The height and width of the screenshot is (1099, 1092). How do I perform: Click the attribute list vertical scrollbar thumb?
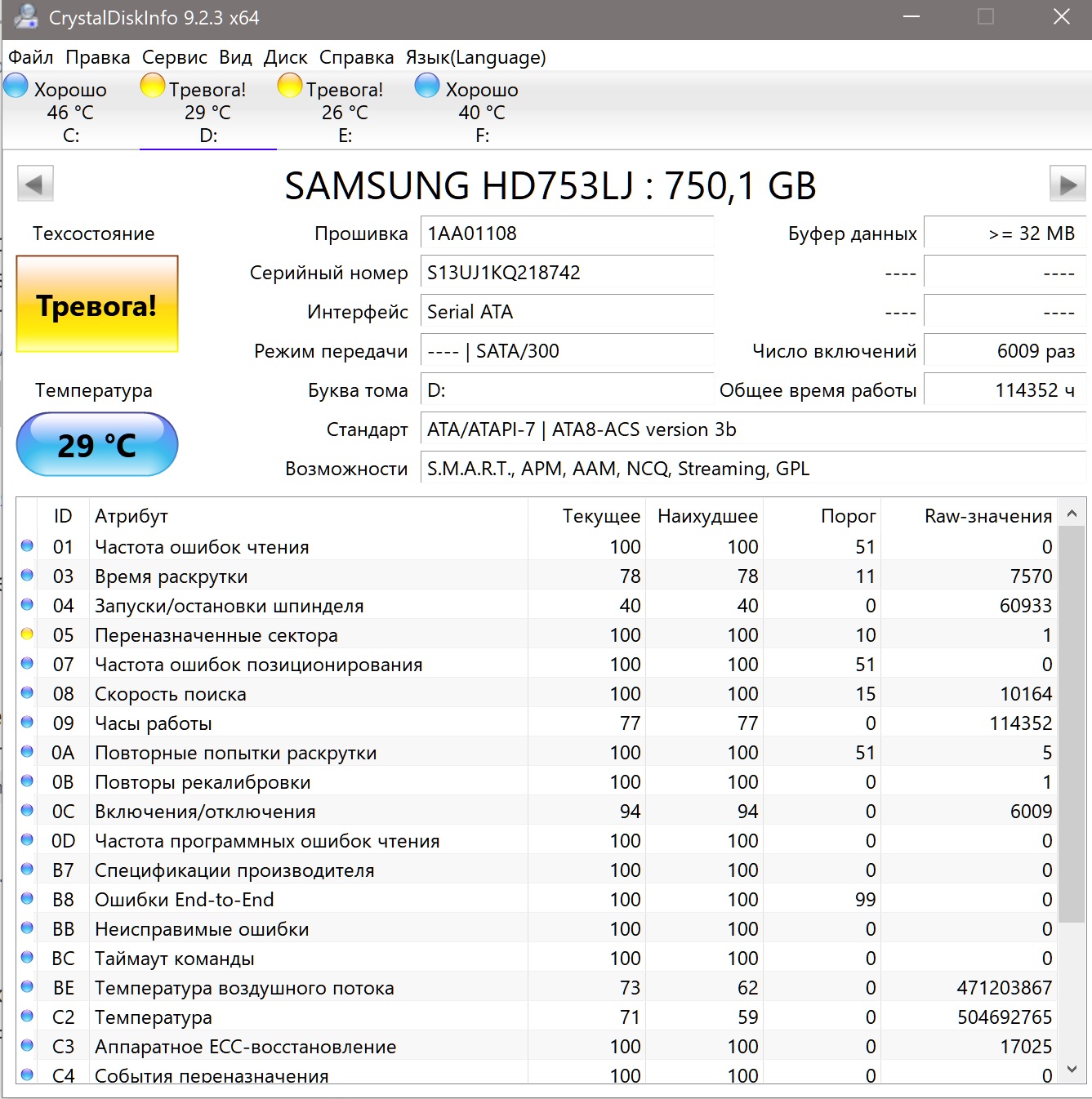[x=1072, y=723]
